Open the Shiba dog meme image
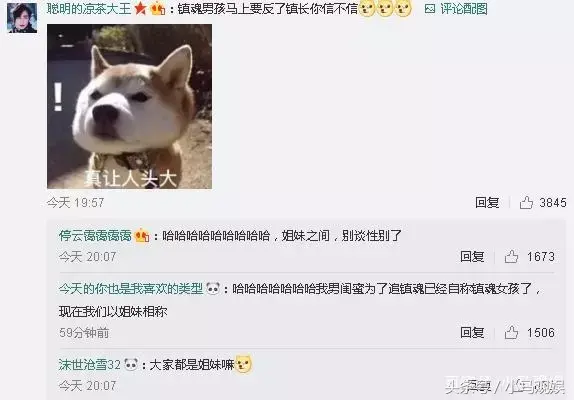The height and width of the screenshot is (400, 574). 130,106
